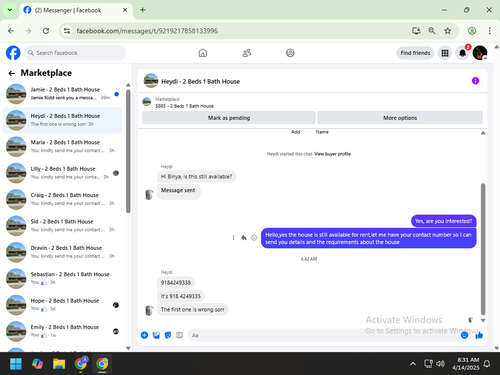Viewport: 500px width, 375px height.
Task: React to the house availability message
Action: click(254, 238)
